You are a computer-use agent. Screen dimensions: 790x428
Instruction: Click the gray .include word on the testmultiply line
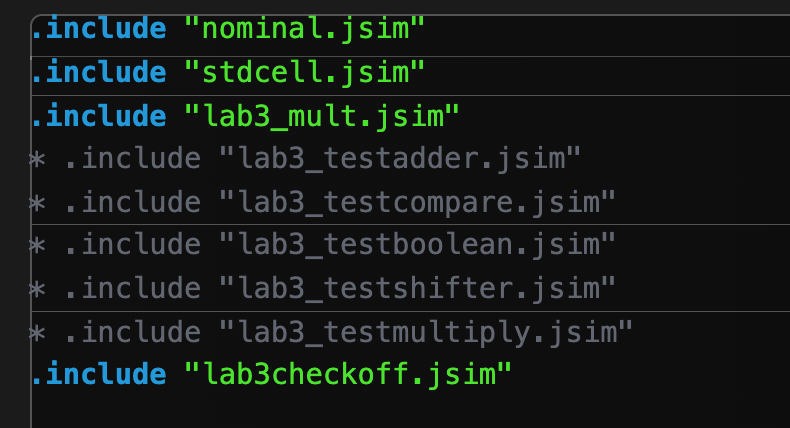133,333
